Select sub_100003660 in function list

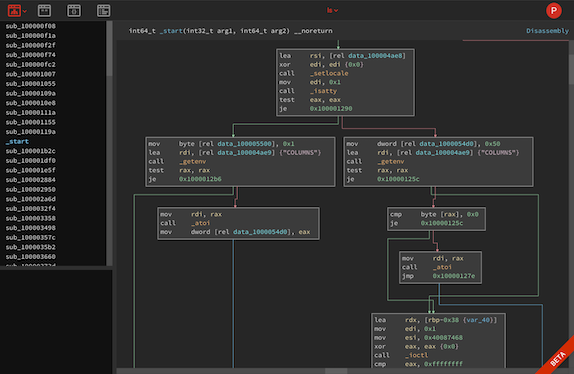[31, 257]
